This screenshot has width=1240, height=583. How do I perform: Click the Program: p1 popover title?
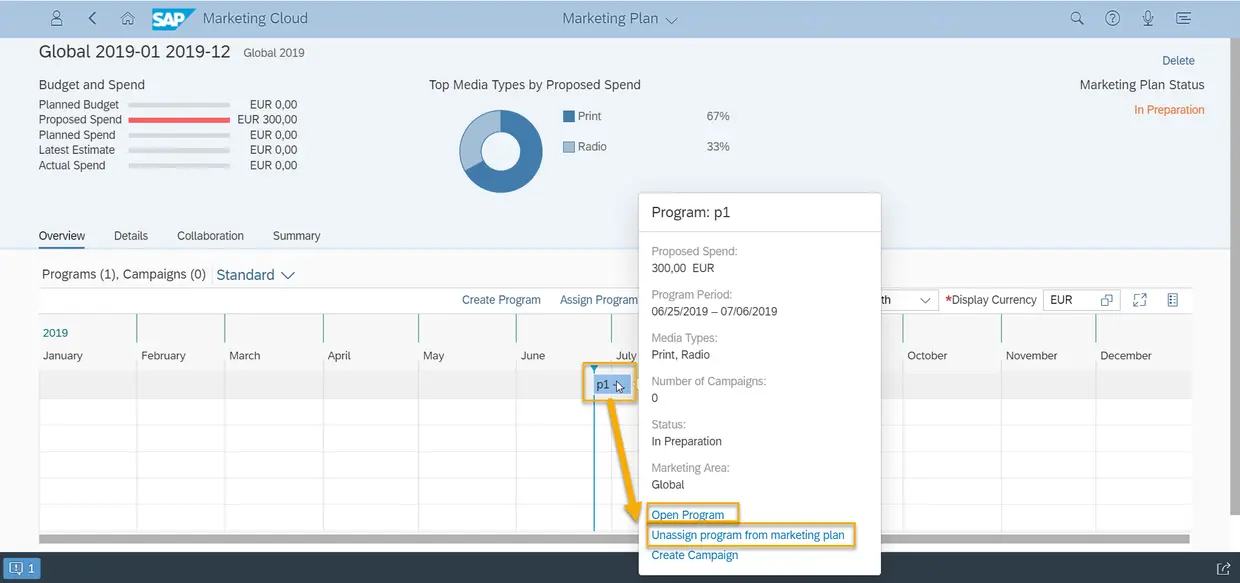[x=691, y=213]
